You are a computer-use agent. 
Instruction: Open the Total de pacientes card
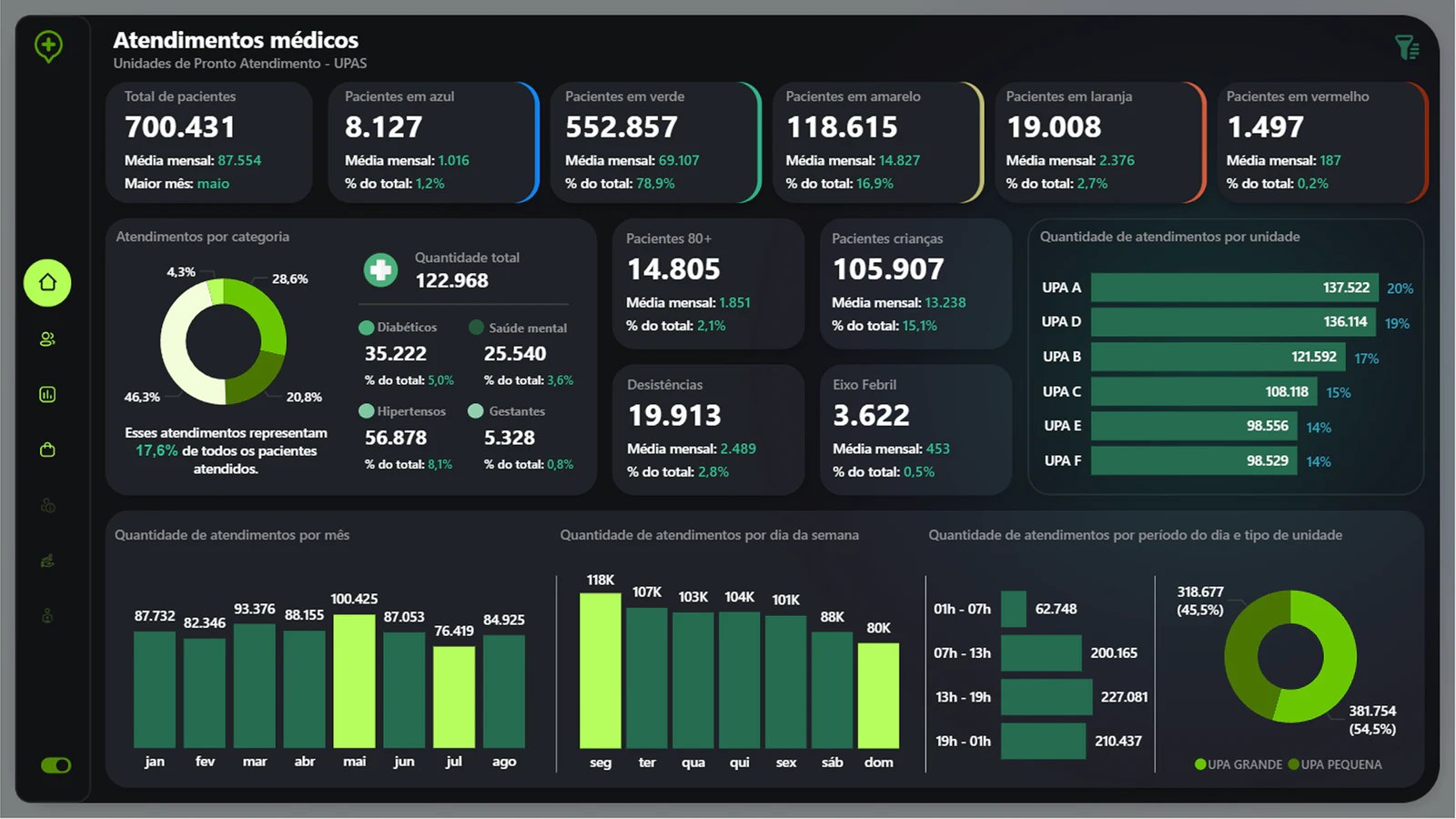click(x=209, y=142)
